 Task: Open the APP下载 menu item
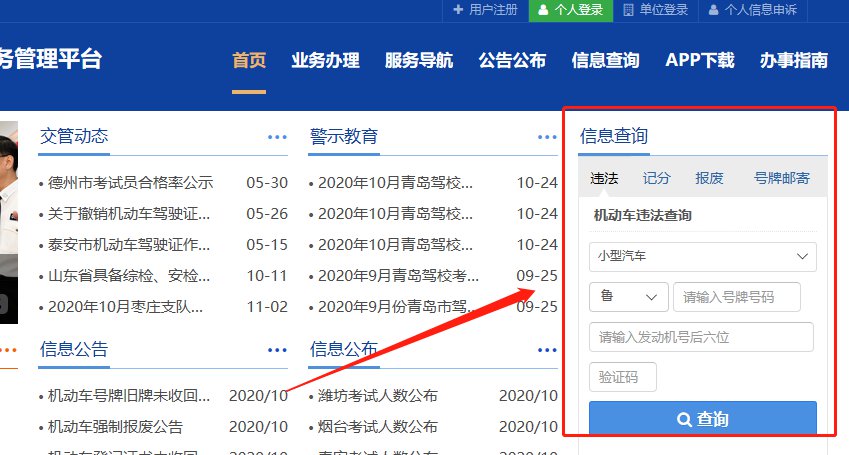[x=699, y=60]
